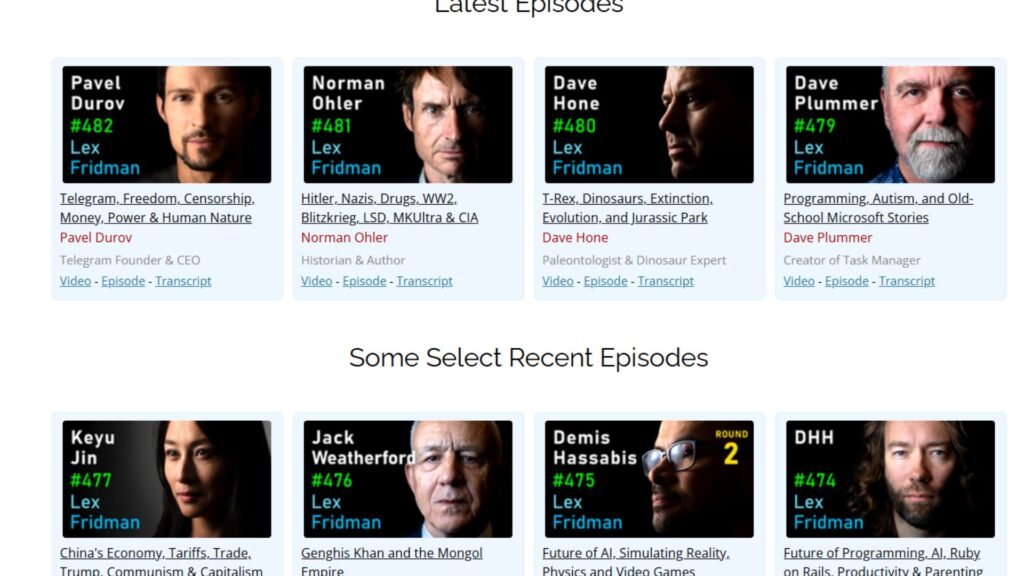Open T-Rex, Dinosaurs, Extinction title link

point(628,208)
